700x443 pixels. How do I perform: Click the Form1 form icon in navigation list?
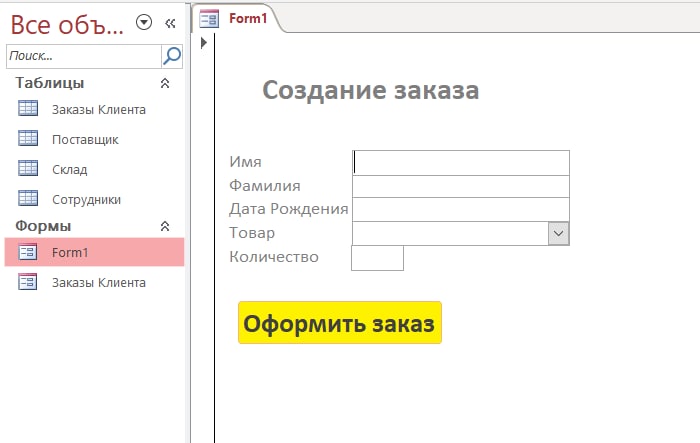pos(28,252)
